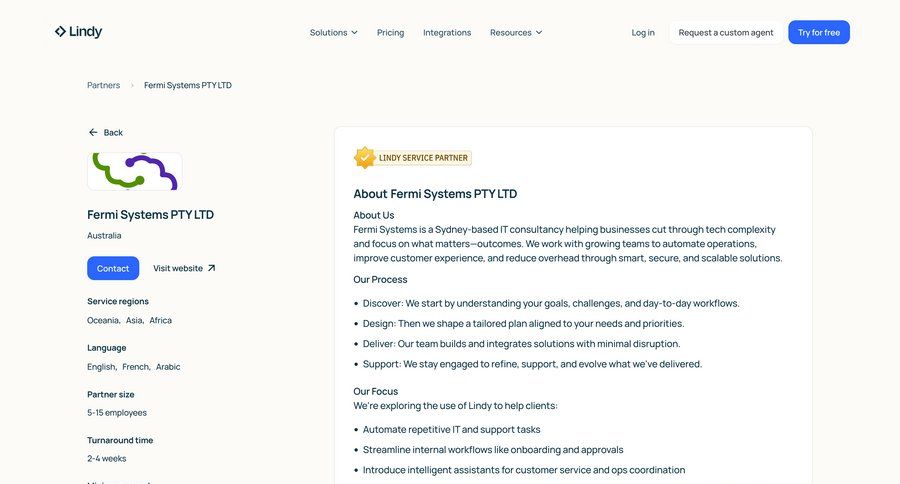Click the gold verified partner badge icon

point(364,158)
